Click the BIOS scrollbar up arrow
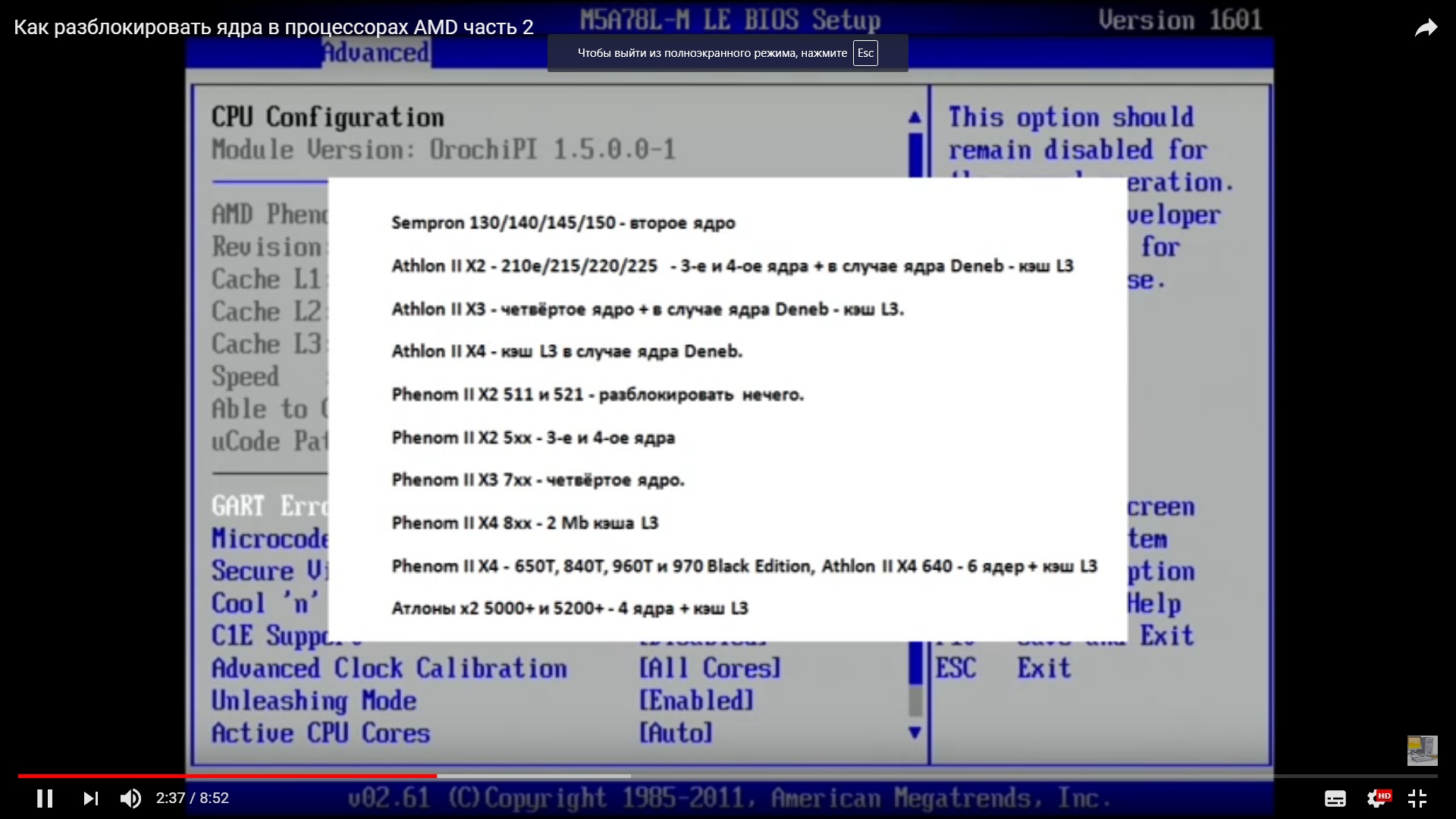Viewport: 1456px width, 819px height. point(915,118)
